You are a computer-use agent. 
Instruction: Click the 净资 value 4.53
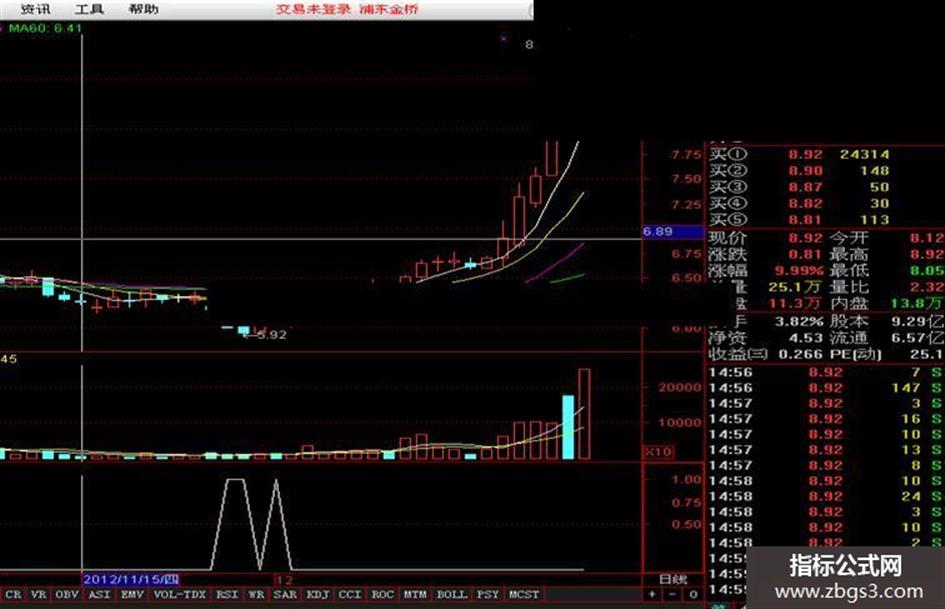pos(806,338)
